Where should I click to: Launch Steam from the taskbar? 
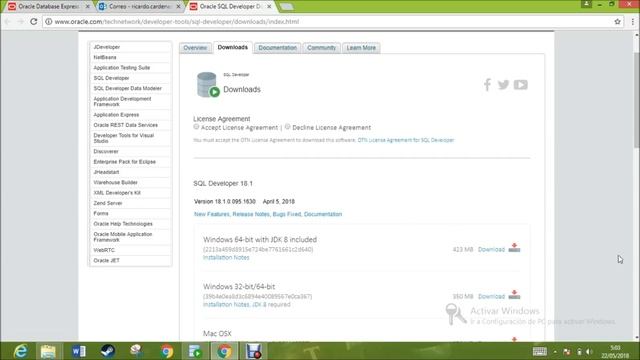(x=108, y=351)
